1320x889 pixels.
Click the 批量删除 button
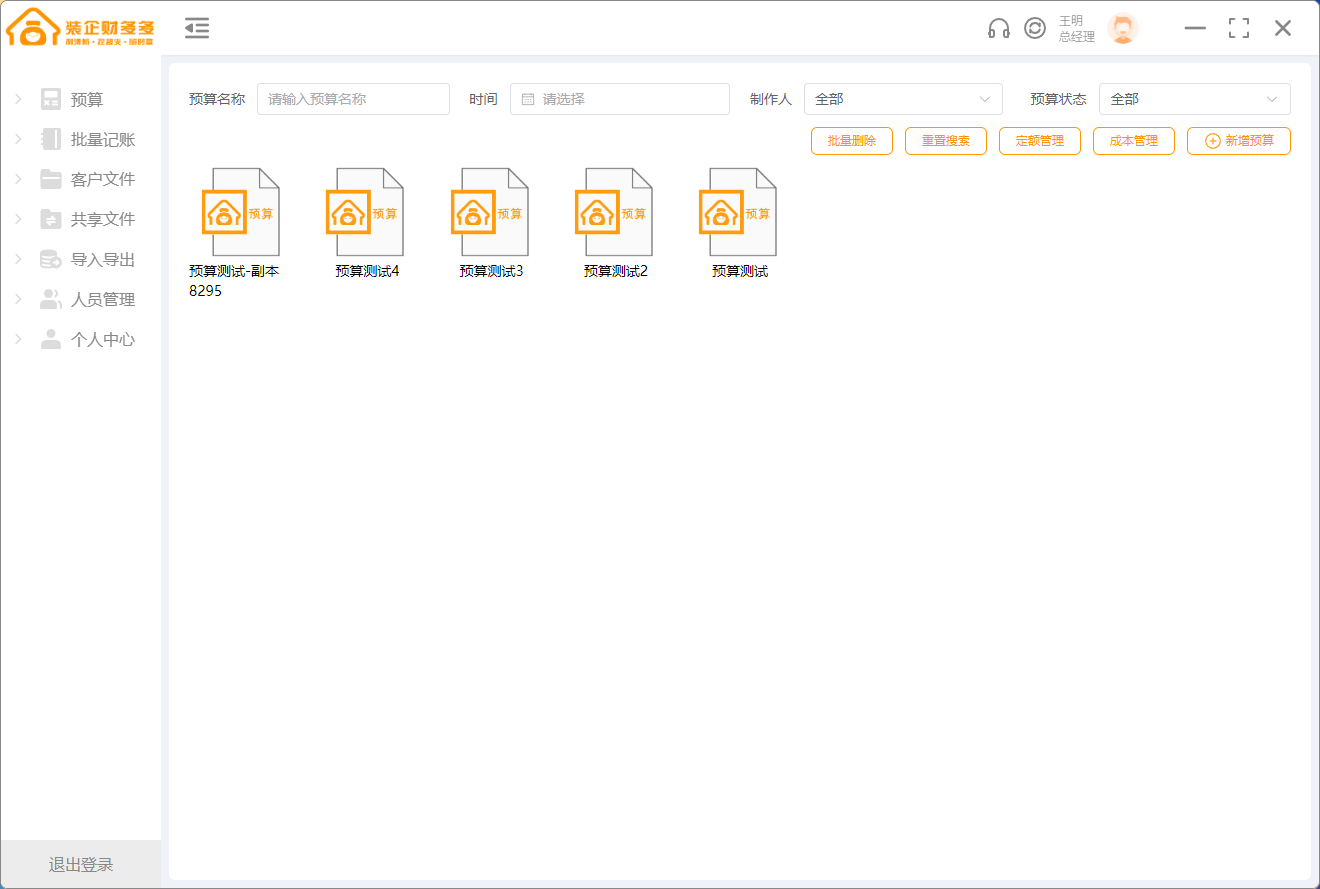pos(851,141)
